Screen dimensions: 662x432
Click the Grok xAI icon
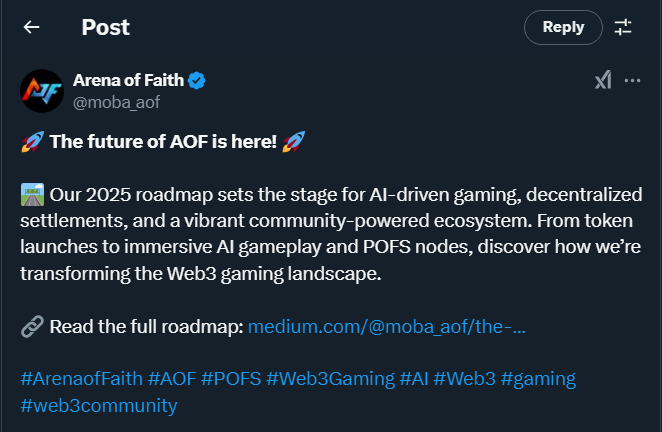click(602, 81)
